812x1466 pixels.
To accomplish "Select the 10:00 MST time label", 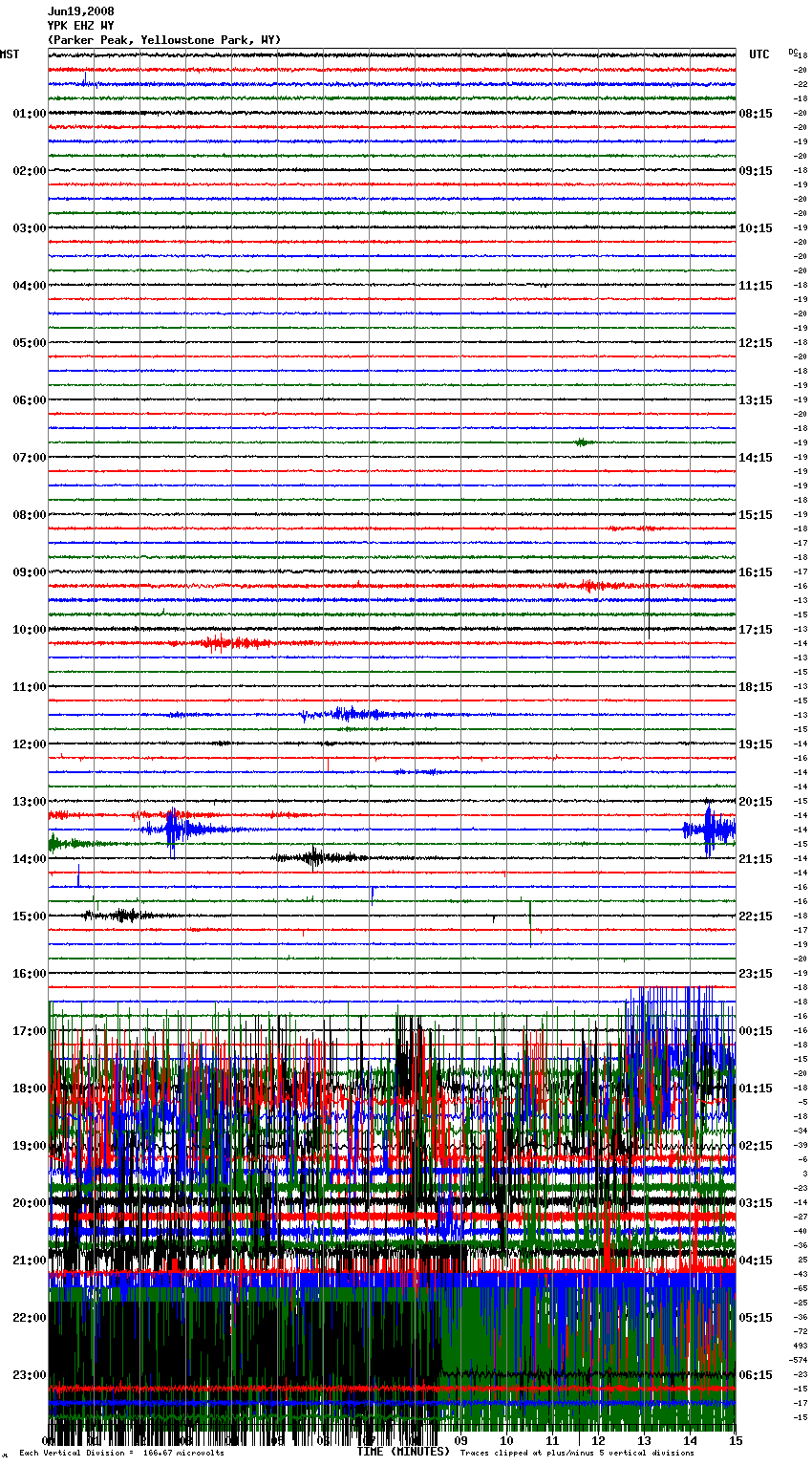I will (30, 630).
